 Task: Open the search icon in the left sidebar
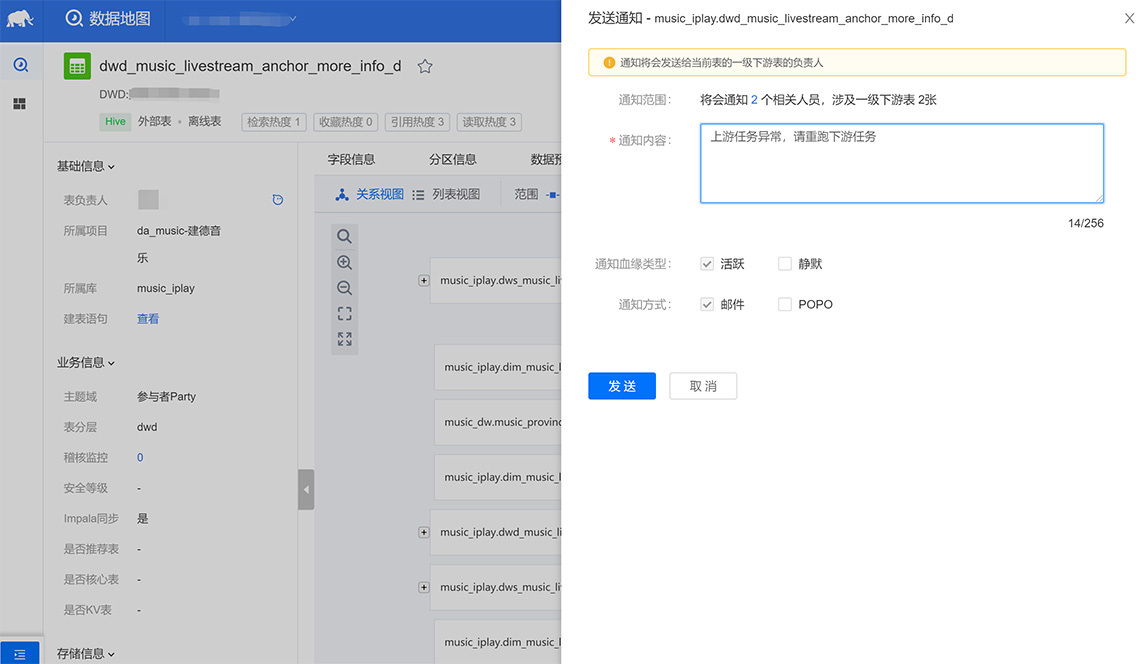click(x=21, y=63)
